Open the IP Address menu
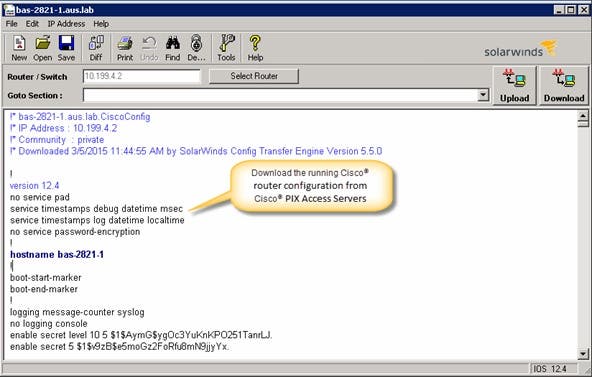592x377 pixels. pyautogui.click(x=66, y=24)
